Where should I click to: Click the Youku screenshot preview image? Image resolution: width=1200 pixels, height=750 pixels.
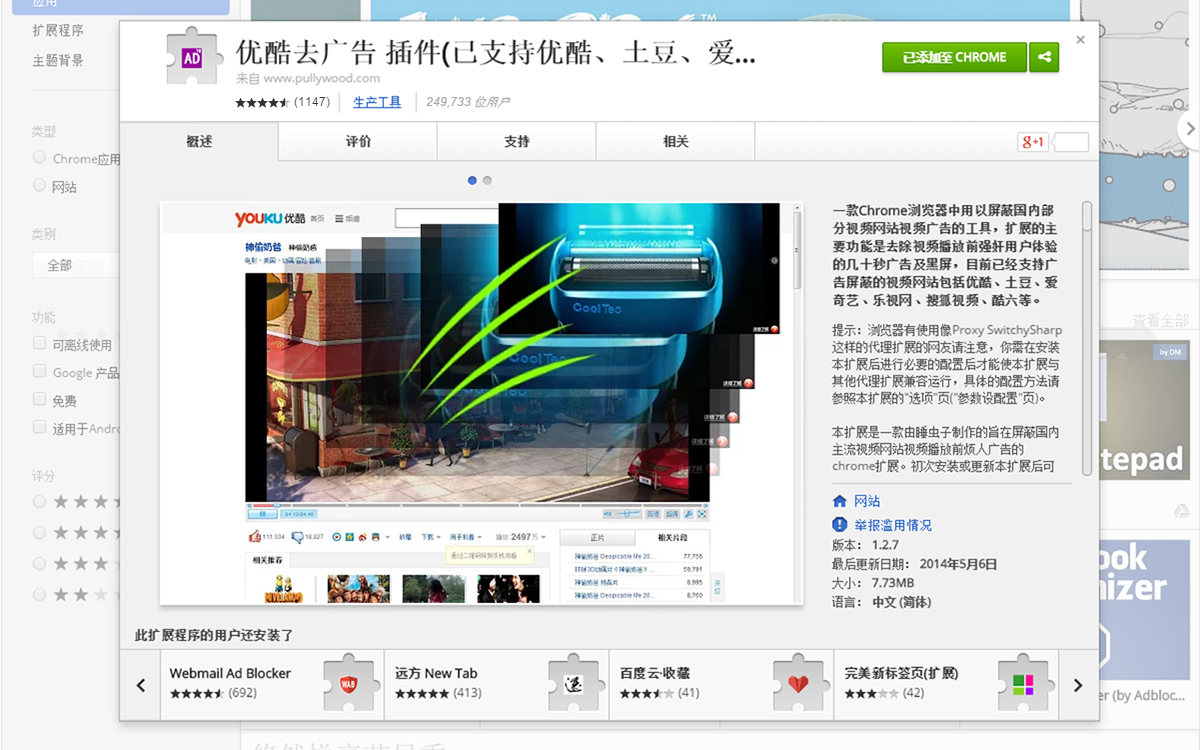(481, 403)
